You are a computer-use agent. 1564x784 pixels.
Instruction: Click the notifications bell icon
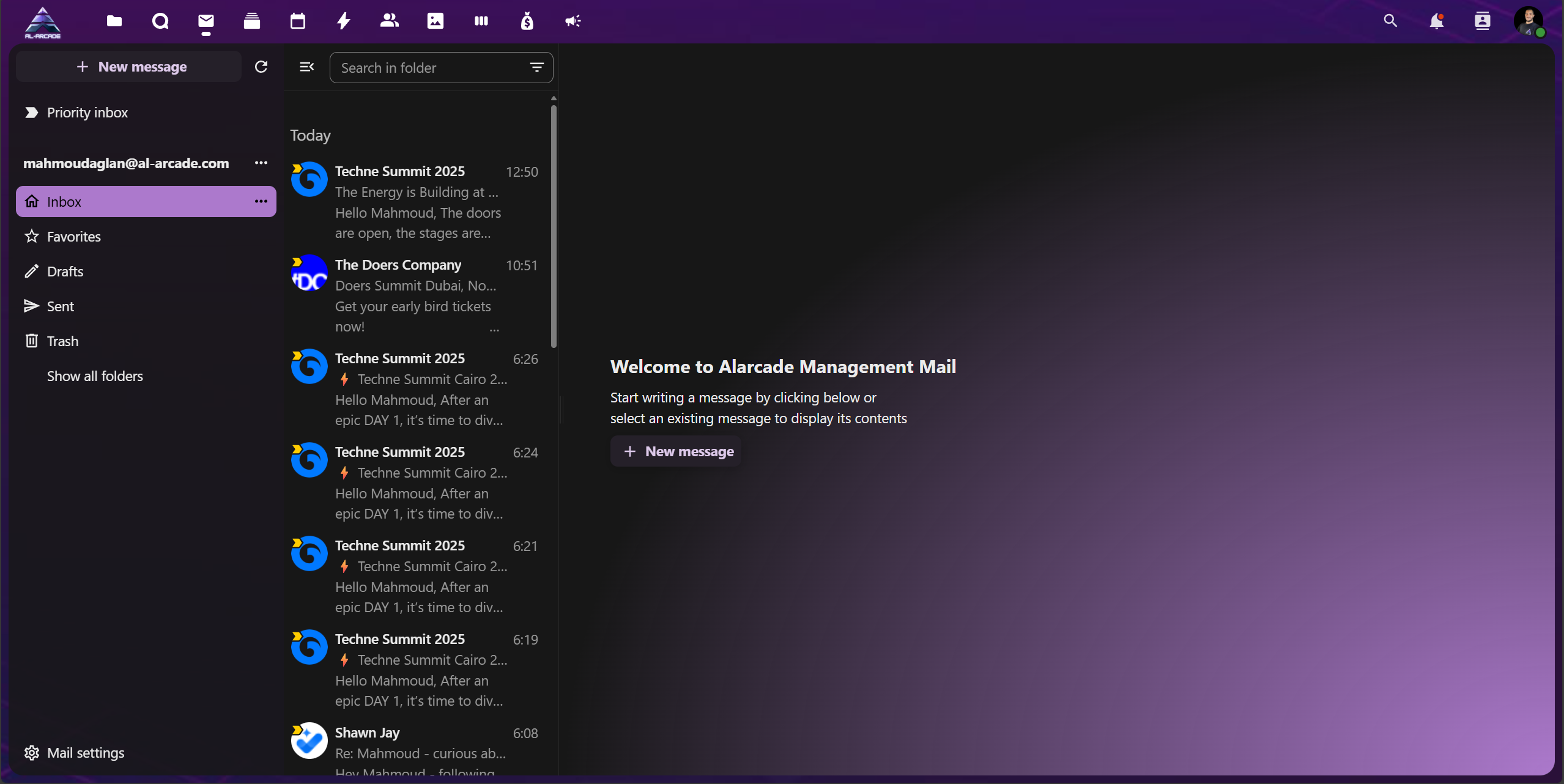coord(1436,21)
